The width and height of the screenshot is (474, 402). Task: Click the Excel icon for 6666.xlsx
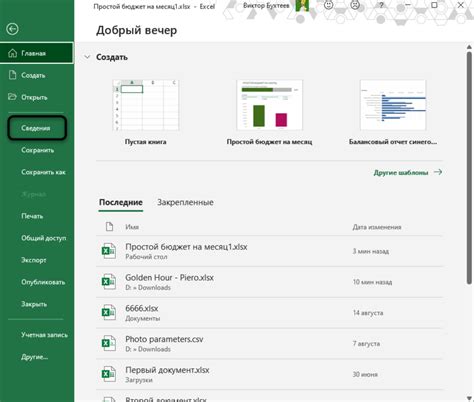(x=109, y=313)
